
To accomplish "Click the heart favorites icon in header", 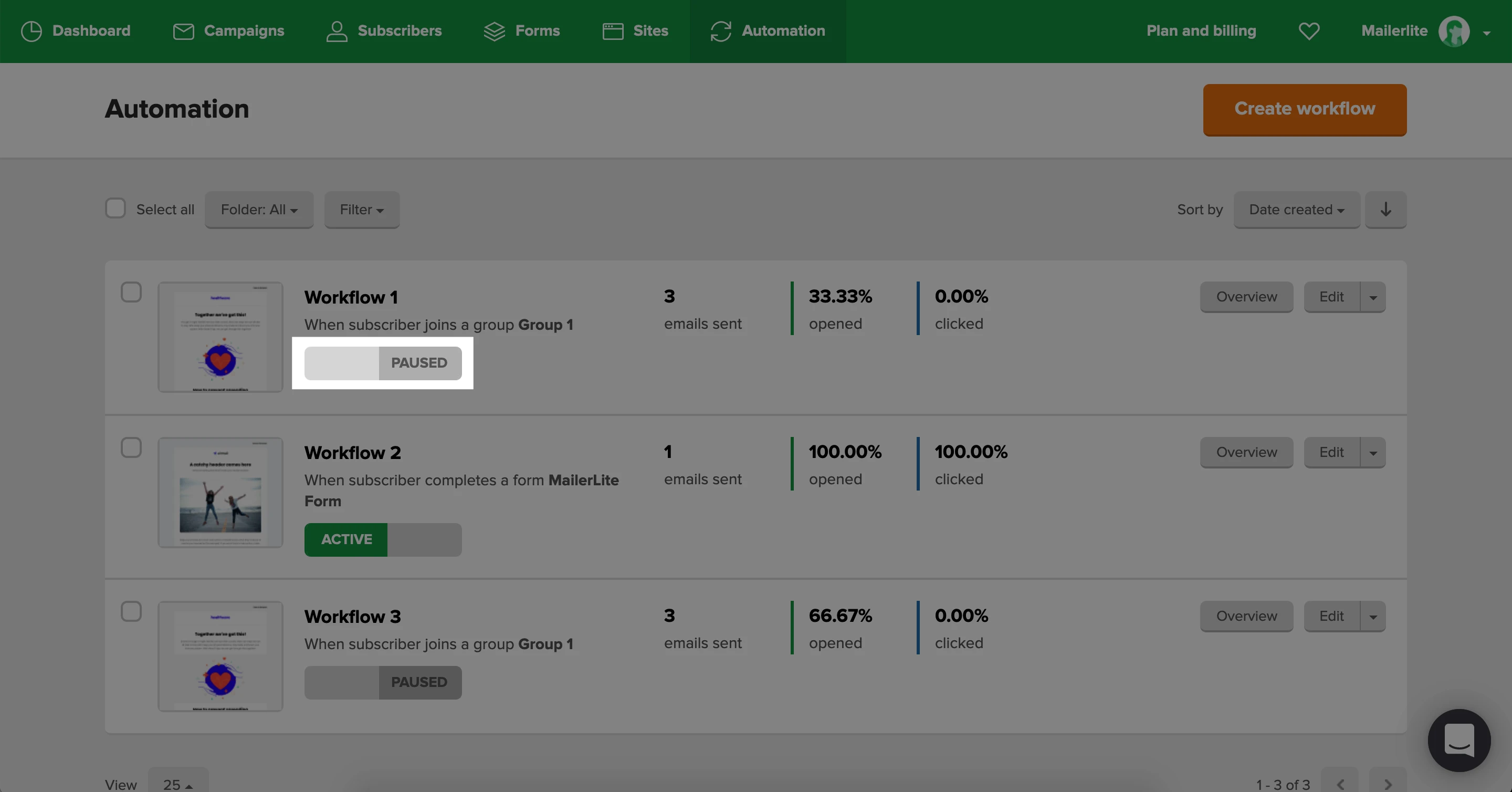I will 1308,30.
